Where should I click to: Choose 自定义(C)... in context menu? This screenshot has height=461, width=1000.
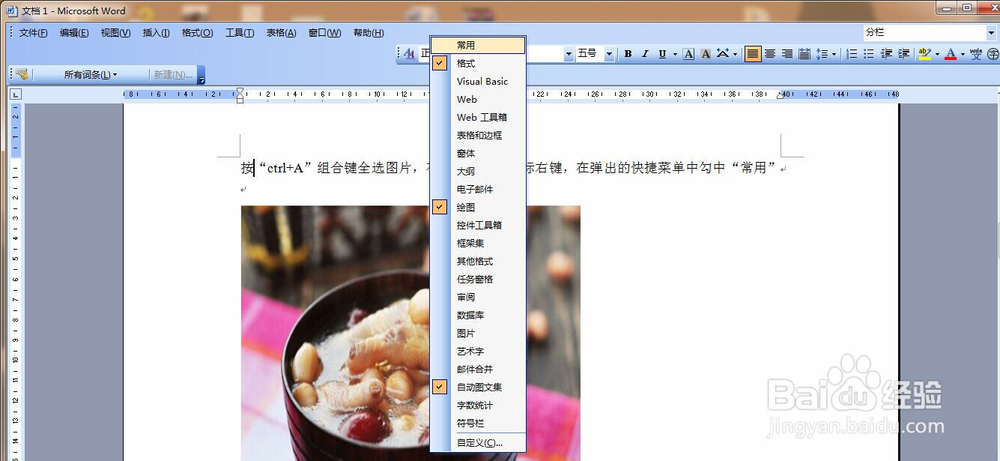tap(478, 443)
